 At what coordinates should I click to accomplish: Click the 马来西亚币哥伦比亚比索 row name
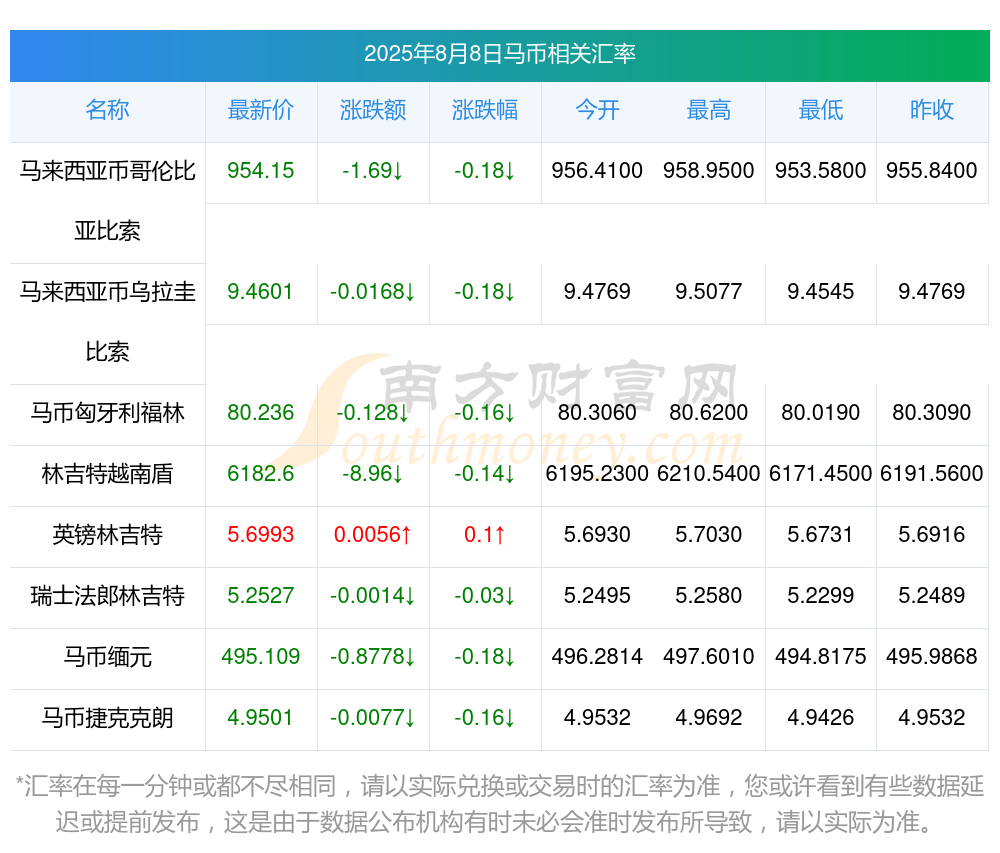point(107,201)
